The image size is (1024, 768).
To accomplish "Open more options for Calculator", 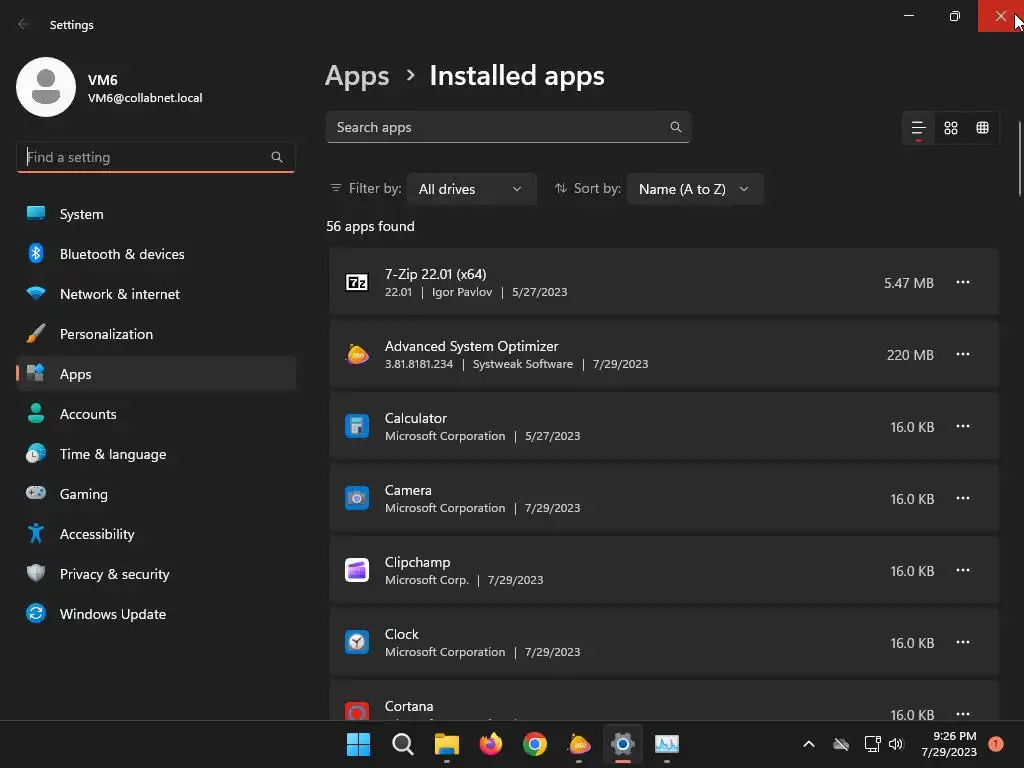I will [963, 427].
